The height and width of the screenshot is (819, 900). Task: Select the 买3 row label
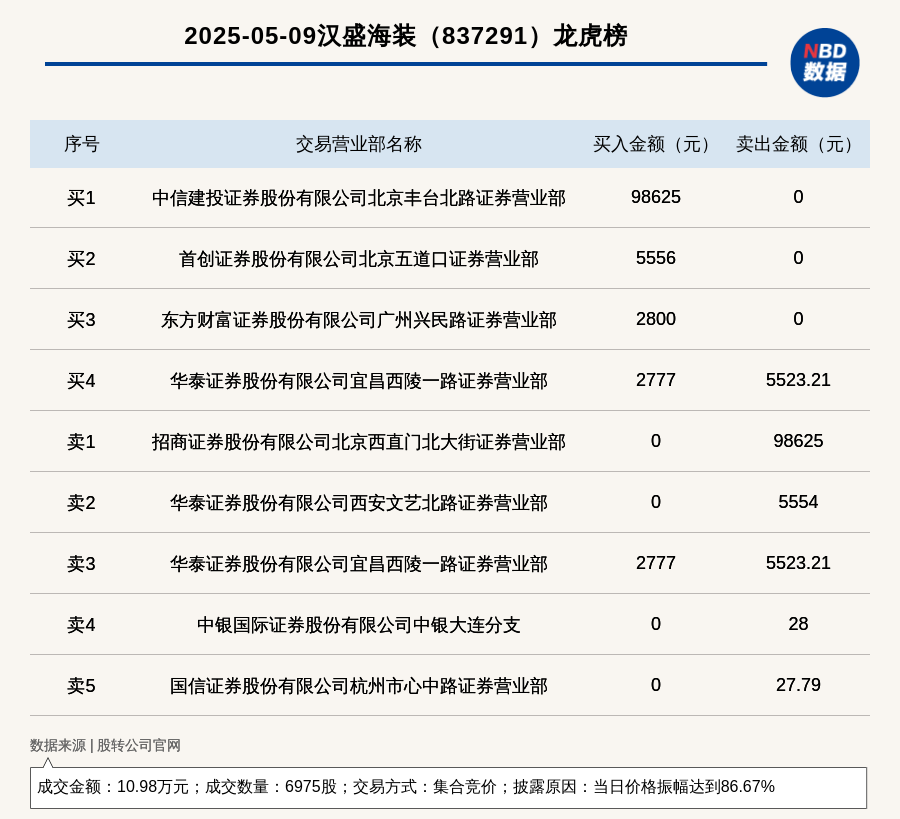click(x=82, y=320)
